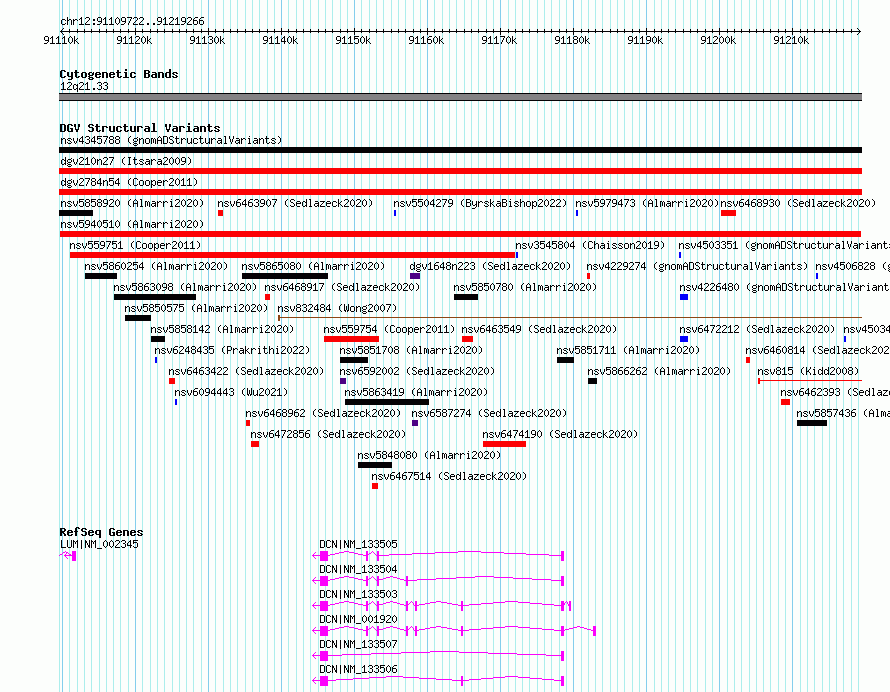The width and height of the screenshot is (890, 692).
Task: Click the red block under nsv6462393
Action: 786,402
